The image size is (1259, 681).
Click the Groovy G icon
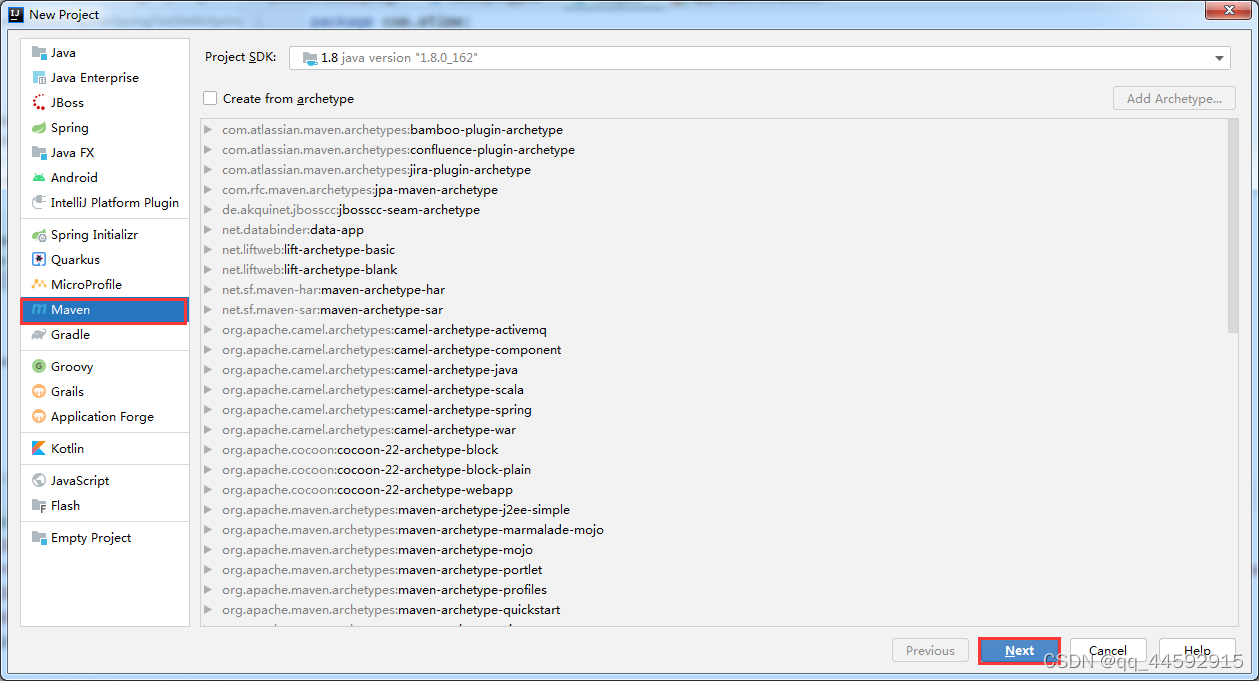[39, 367]
